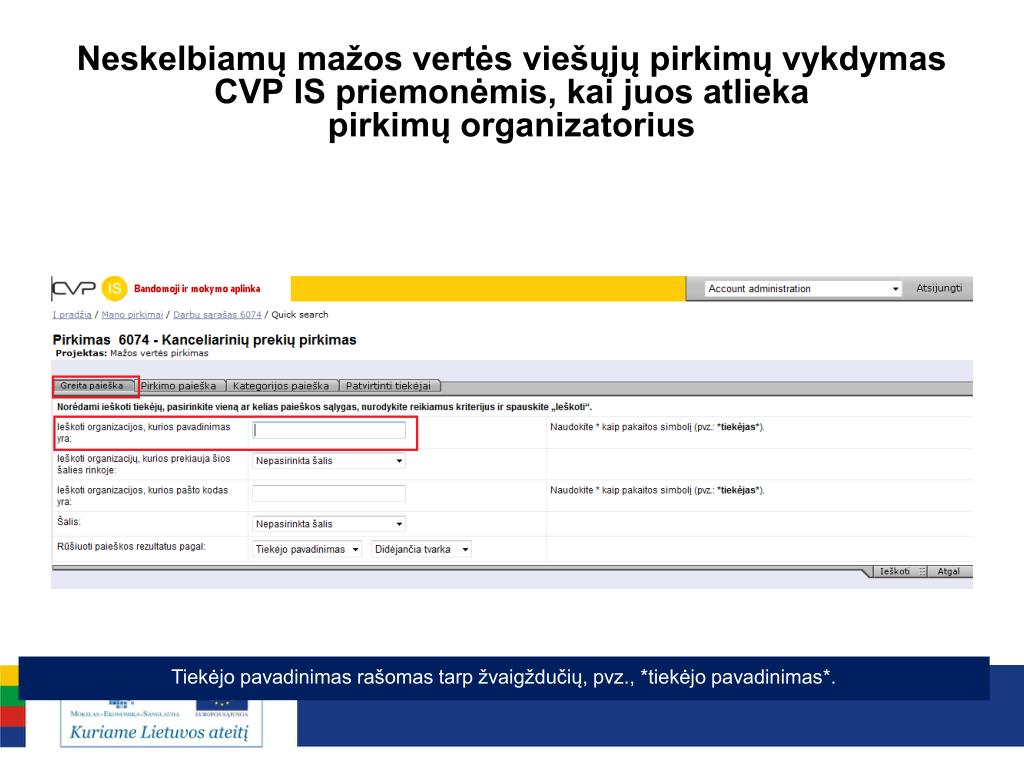Click the Kuriame Lietuvos ateitį logo

[161, 724]
